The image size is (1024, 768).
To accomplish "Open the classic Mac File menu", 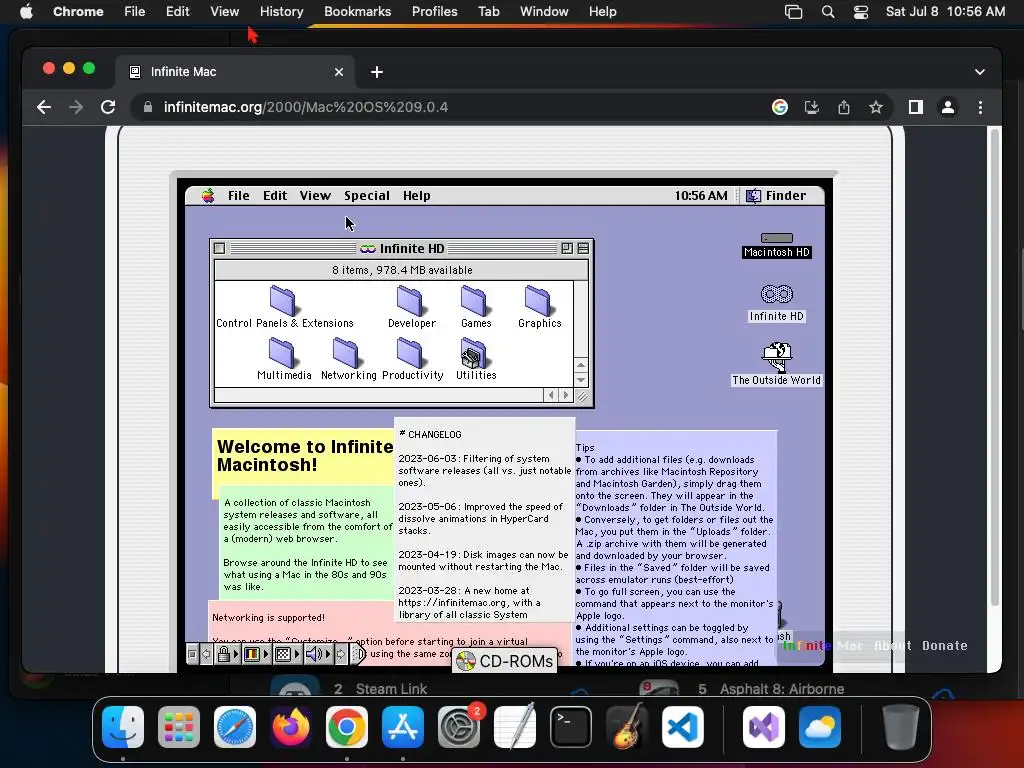I will pos(238,195).
